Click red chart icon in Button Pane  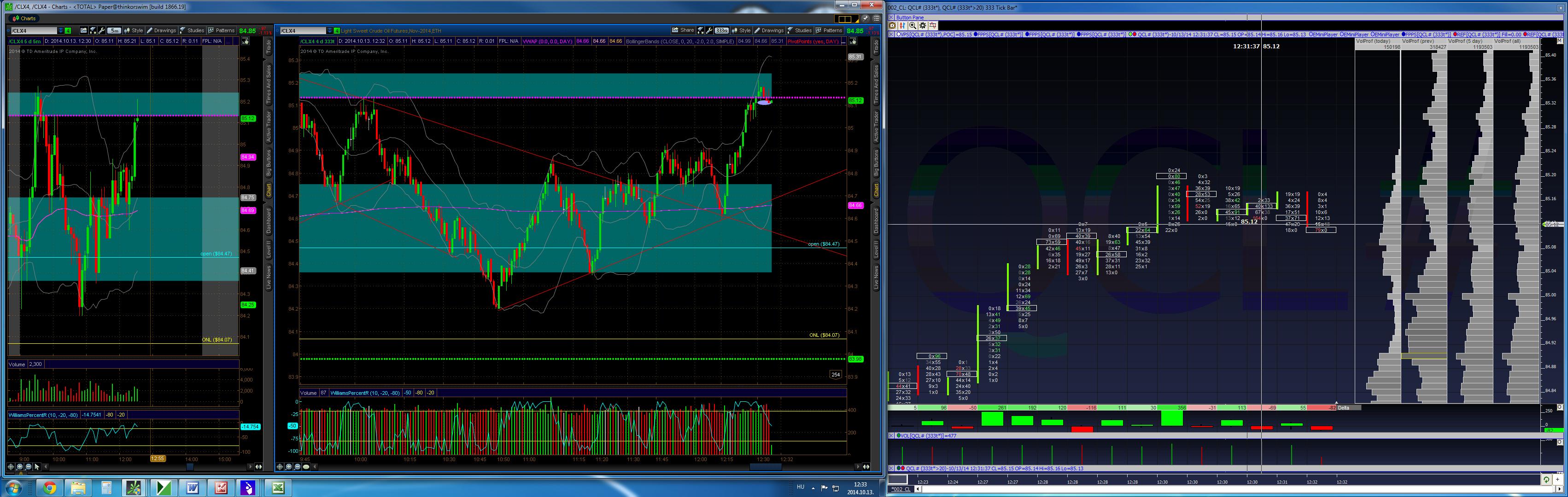[933, 26]
